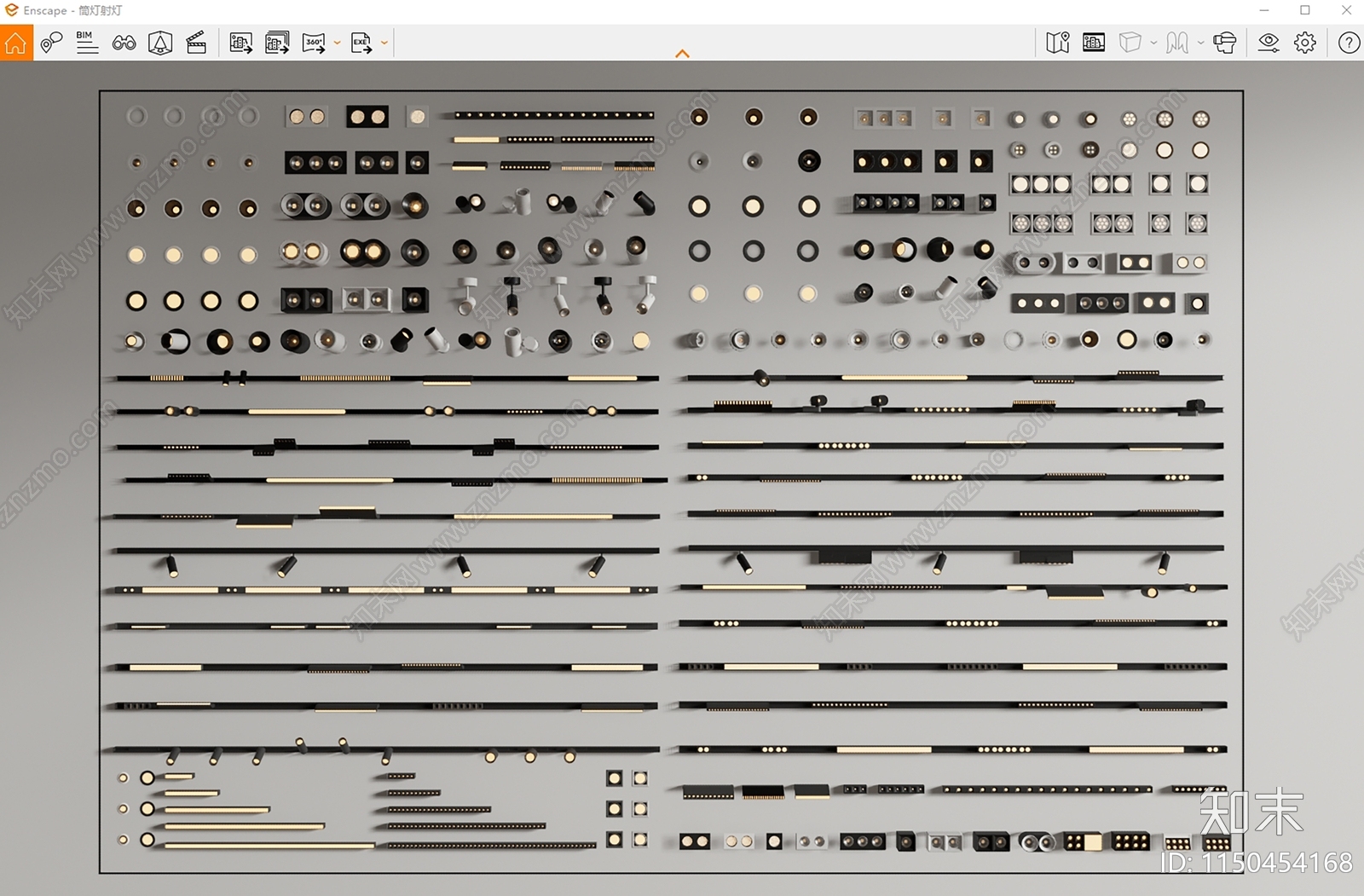Maximize the Enscape window

(x=1305, y=10)
